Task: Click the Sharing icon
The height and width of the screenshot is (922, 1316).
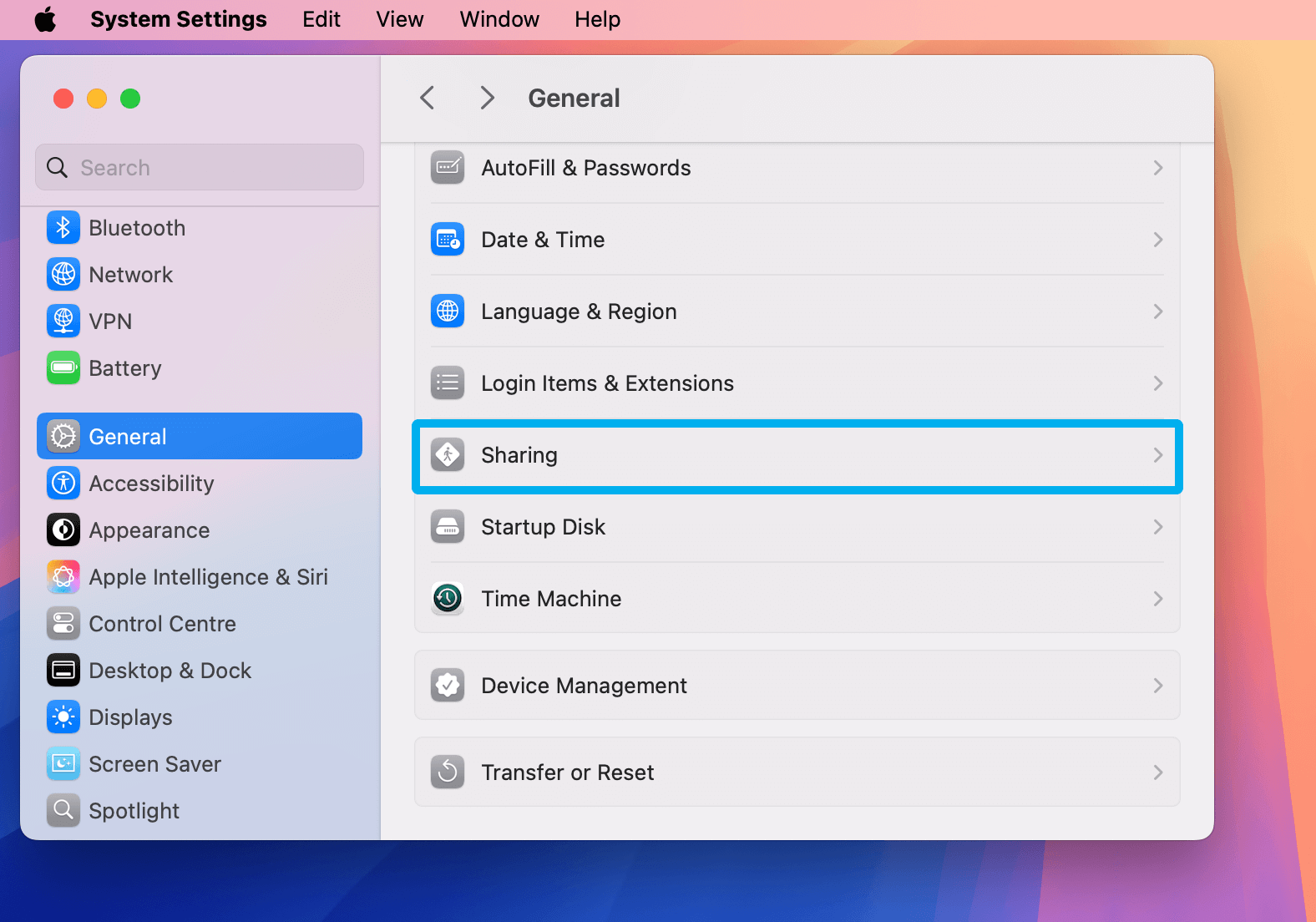Action: 448,455
